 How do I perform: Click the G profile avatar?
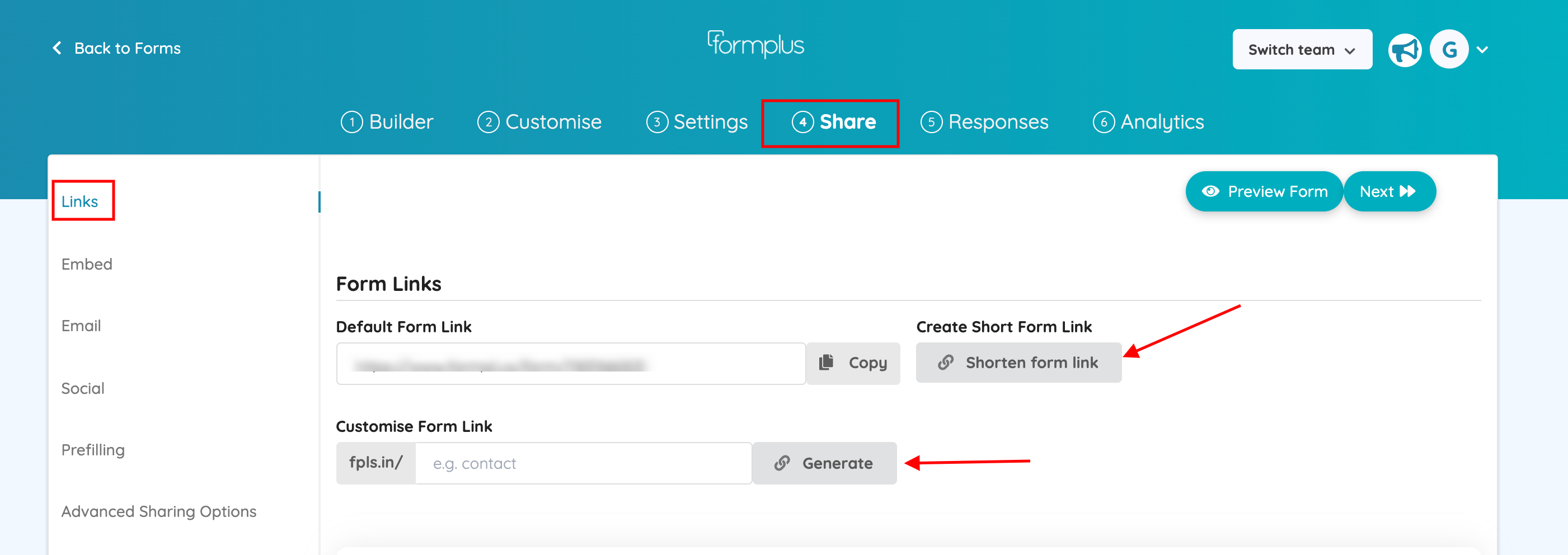(x=1449, y=49)
